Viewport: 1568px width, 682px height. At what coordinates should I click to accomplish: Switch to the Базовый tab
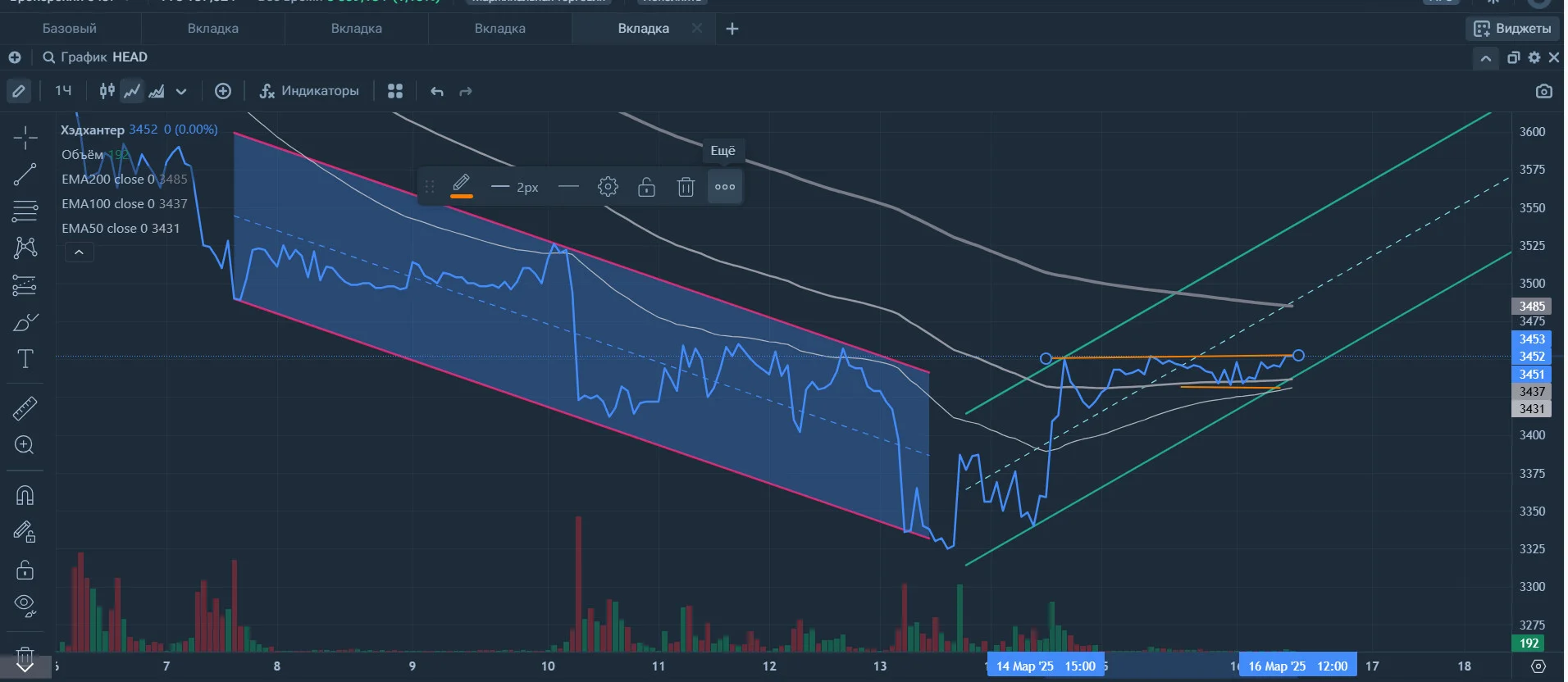pyautogui.click(x=70, y=29)
